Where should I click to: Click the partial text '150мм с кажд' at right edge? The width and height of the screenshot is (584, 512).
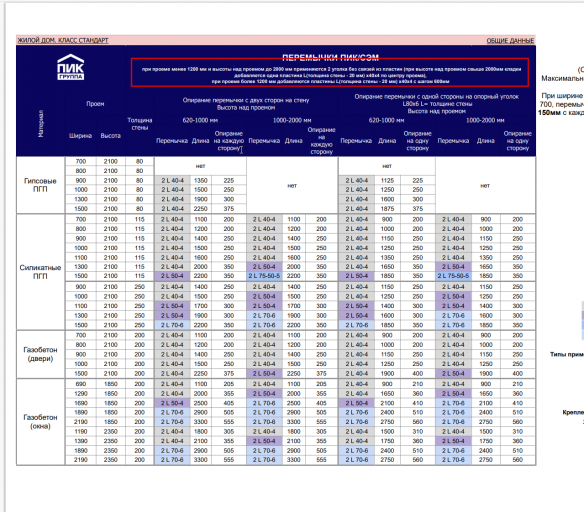point(561,112)
